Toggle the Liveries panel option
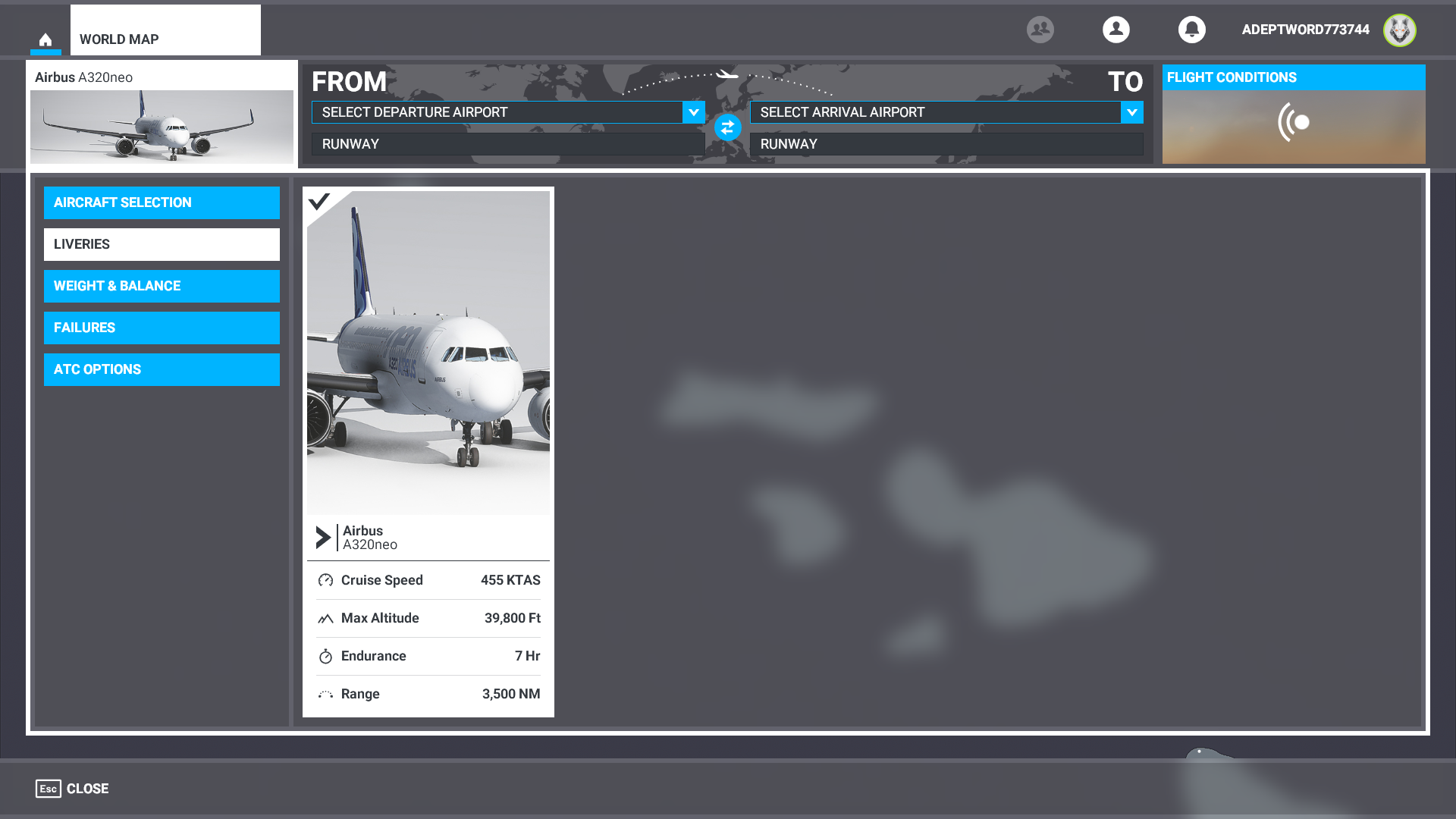1456x819 pixels. (162, 244)
